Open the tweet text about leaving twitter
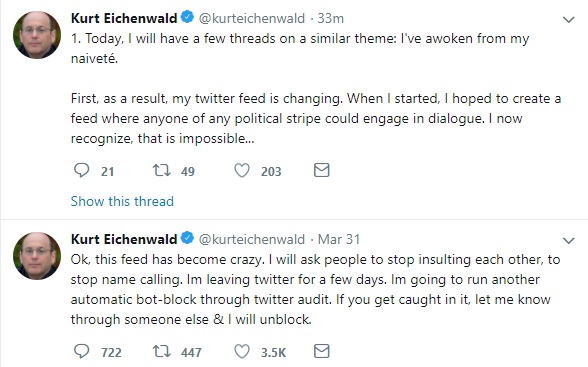This screenshot has height=367, width=588. click(x=315, y=289)
